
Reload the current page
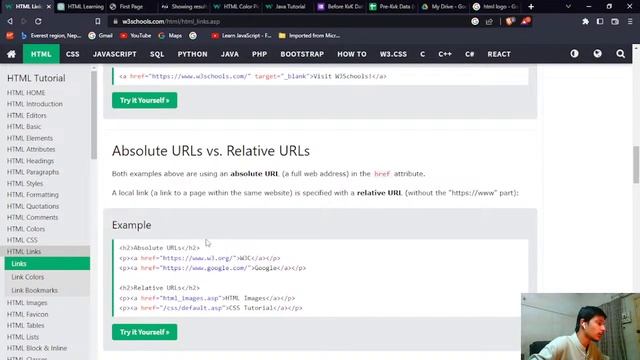click(38, 21)
